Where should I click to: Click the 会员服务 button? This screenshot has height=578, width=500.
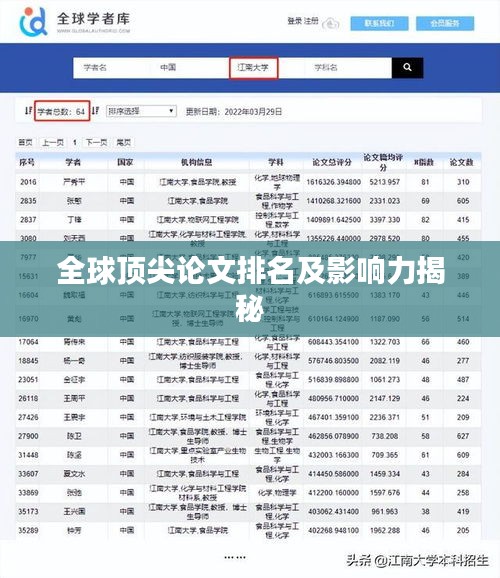445,24
